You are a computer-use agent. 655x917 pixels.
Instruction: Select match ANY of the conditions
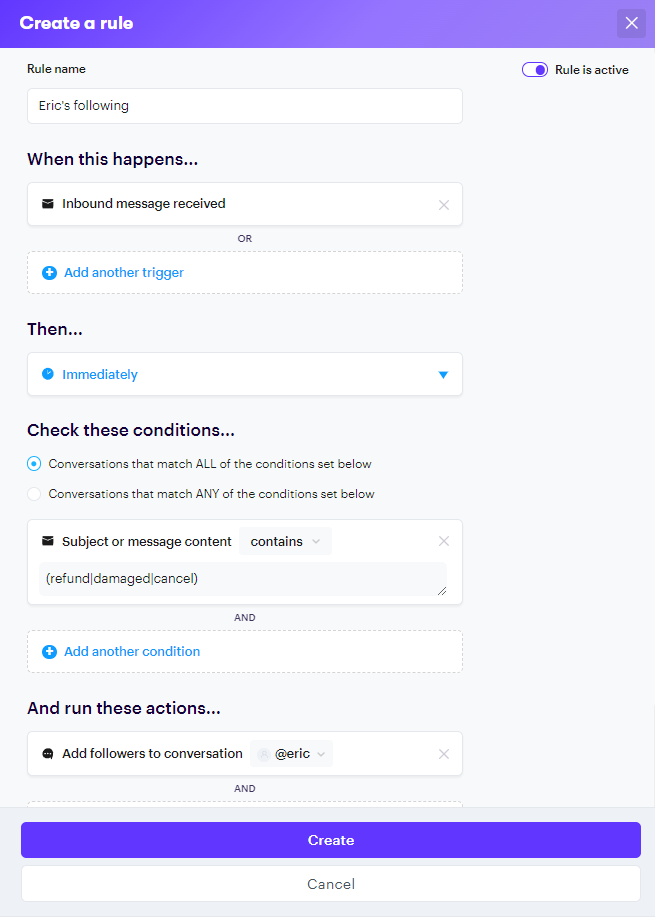(x=35, y=494)
